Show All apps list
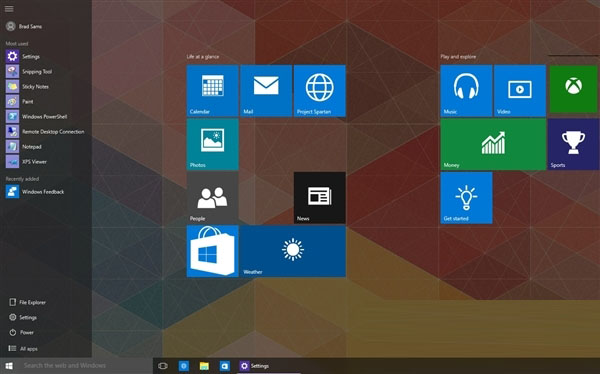The height and width of the screenshot is (374, 600). (23, 348)
